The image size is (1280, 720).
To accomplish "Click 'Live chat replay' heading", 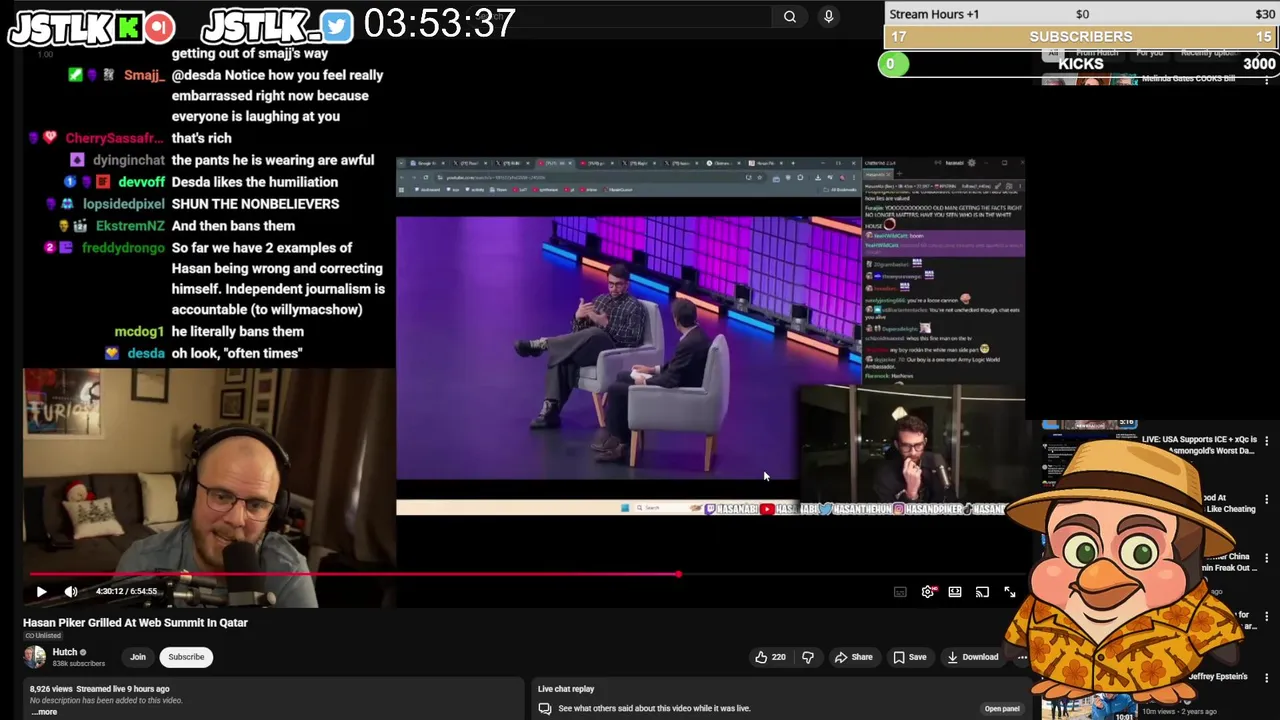I will tap(566, 689).
